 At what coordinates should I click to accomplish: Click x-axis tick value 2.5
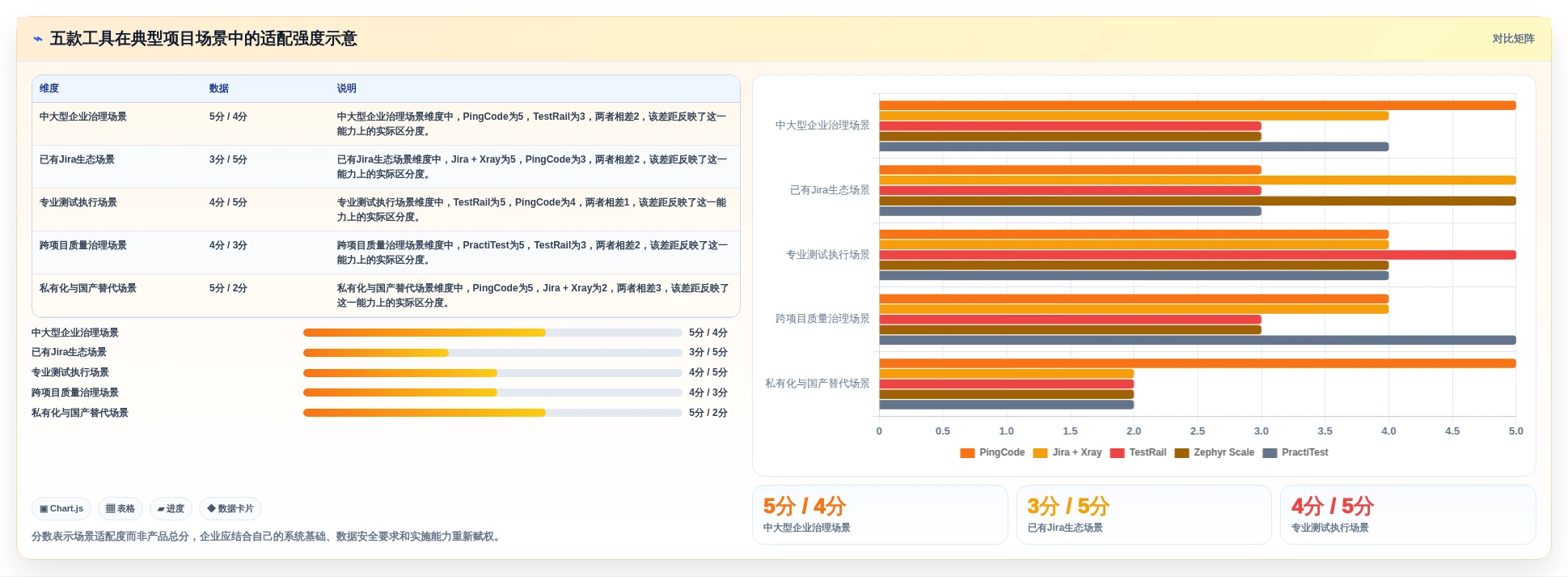point(1198,431)
